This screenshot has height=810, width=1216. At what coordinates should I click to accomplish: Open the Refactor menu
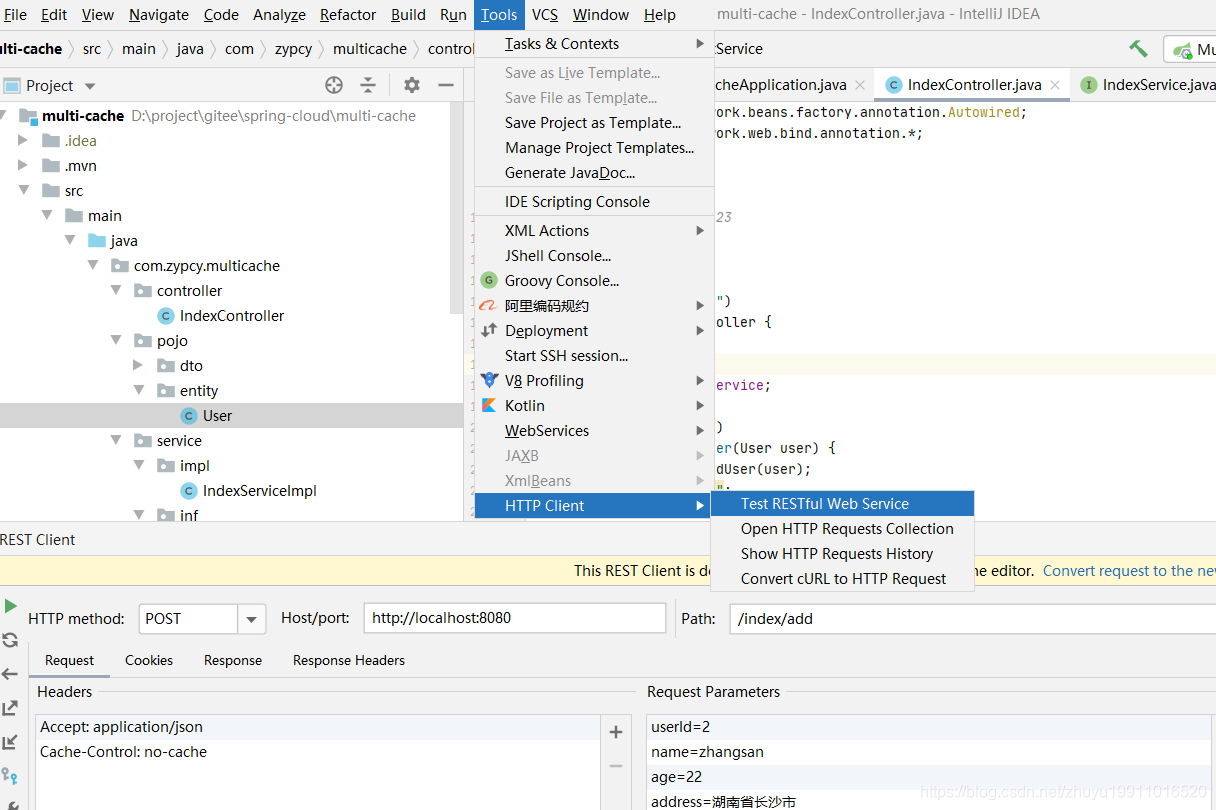coord(348,15)
